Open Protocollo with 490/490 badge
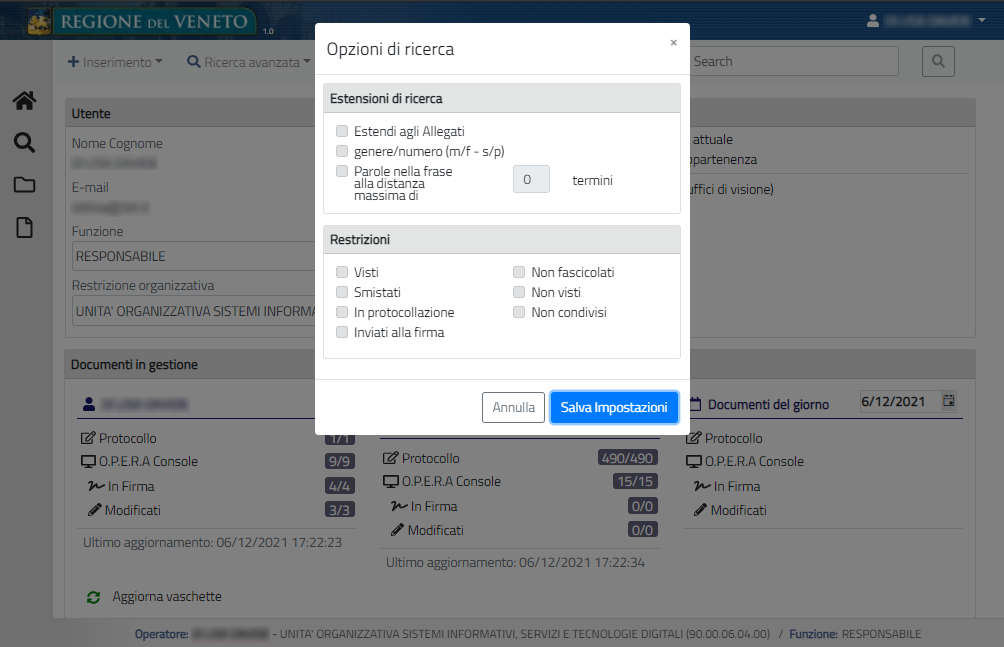The width and height of the screenshot is (1004, 647). click(x=421, y=458)
